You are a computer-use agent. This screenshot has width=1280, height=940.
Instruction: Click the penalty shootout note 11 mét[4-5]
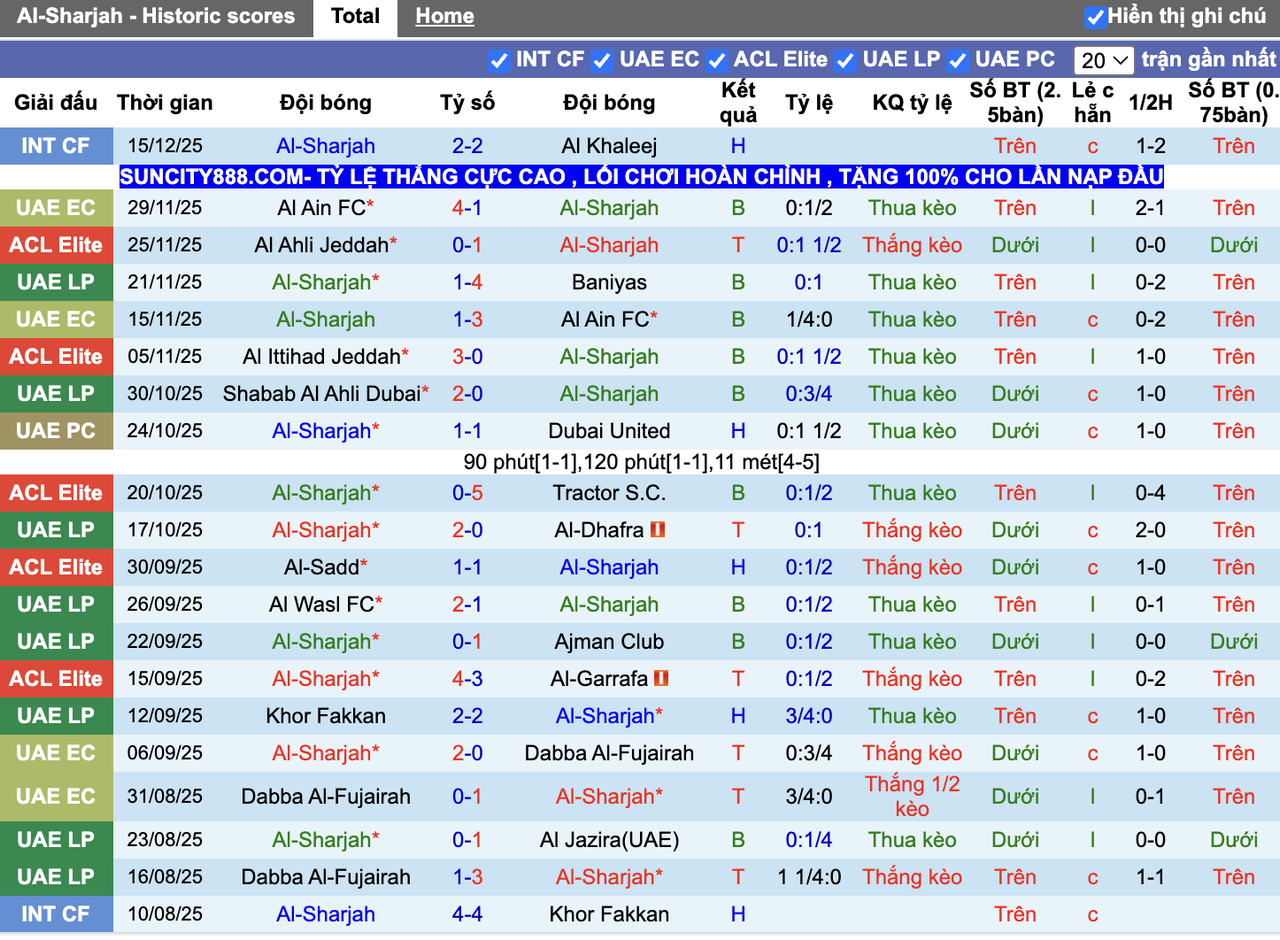tap(765, 462)
